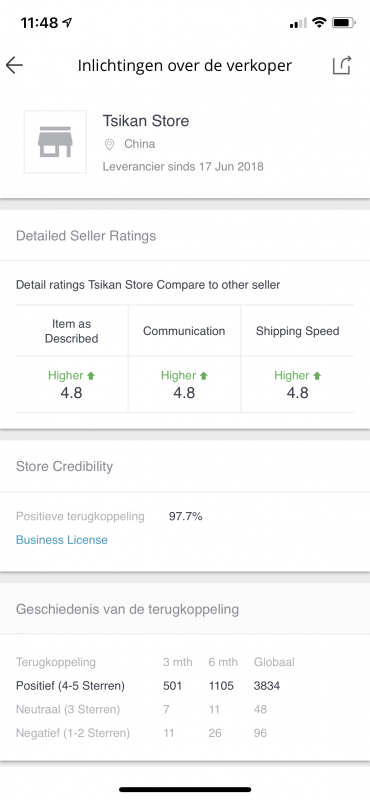
Task: Select the 3 mth column header
Action: 178,662
